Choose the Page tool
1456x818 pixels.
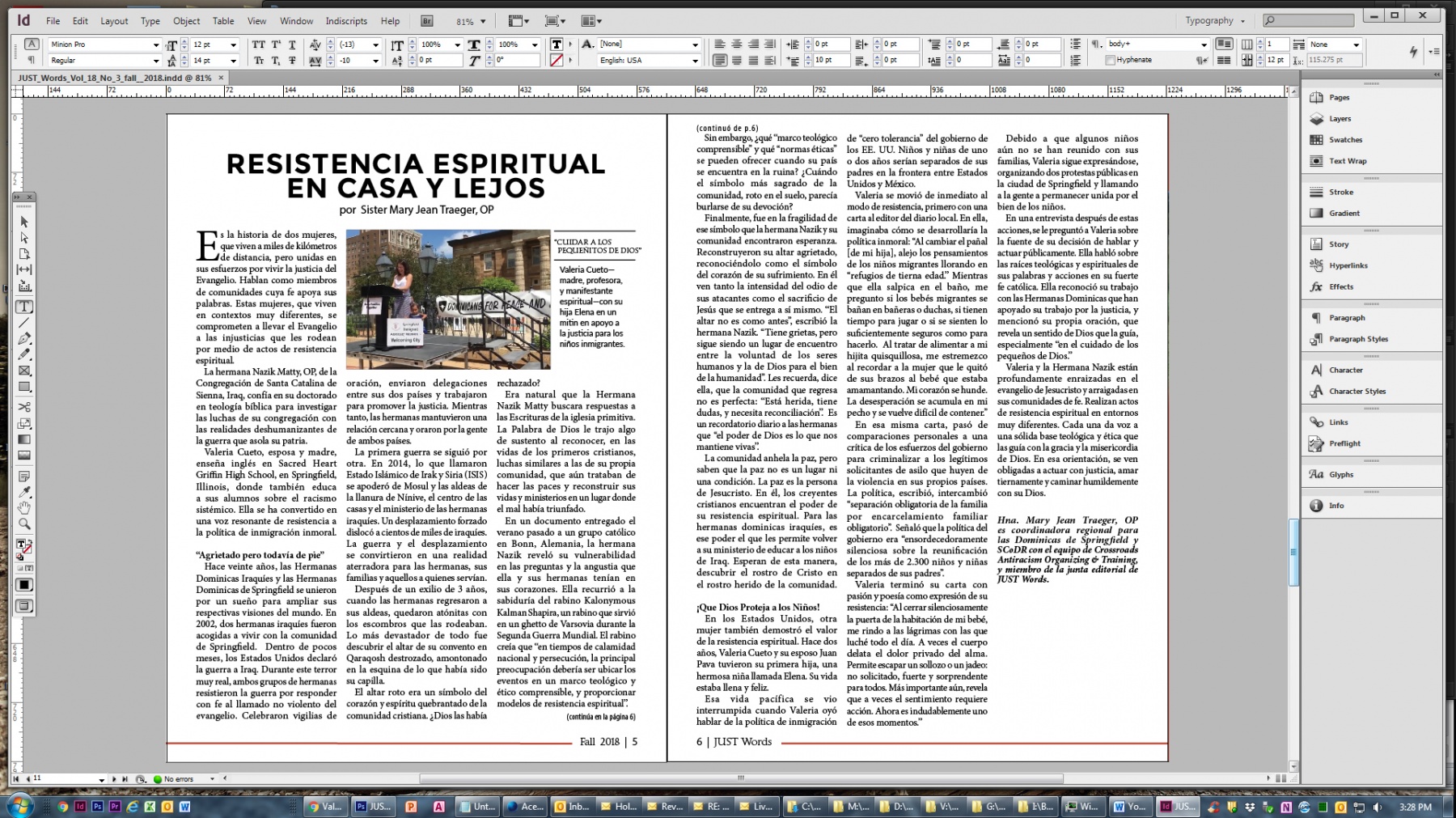[x=24, y=254]
